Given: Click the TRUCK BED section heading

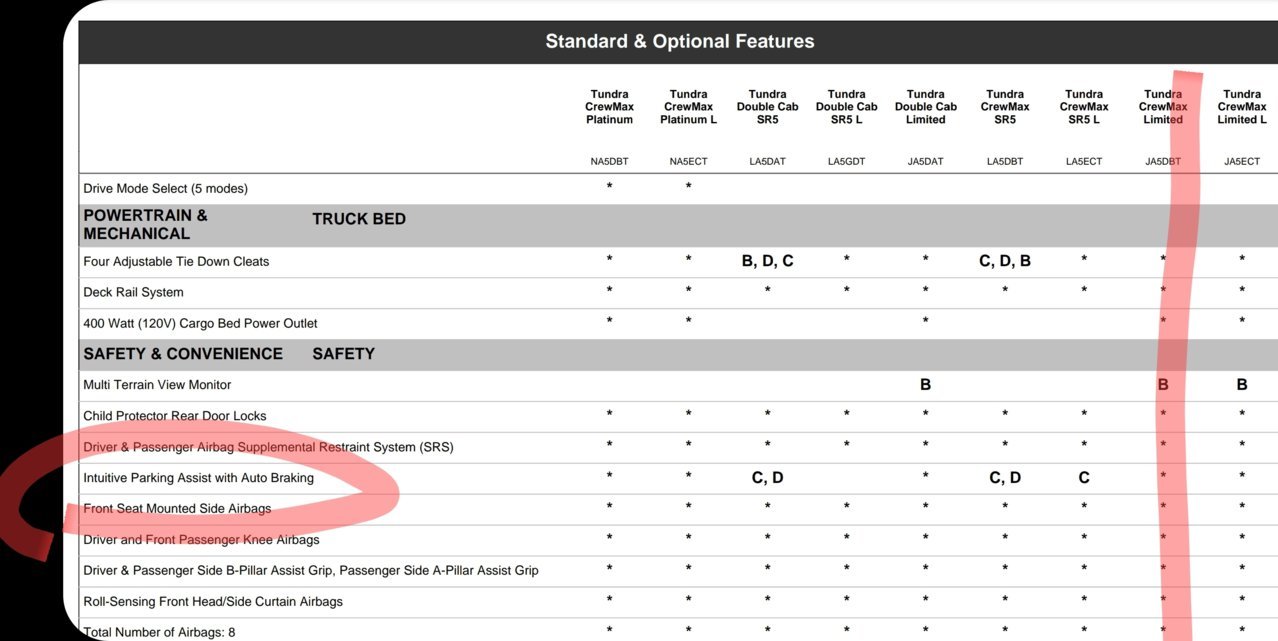Looking at the screenshot, I should tap(359, 219).
